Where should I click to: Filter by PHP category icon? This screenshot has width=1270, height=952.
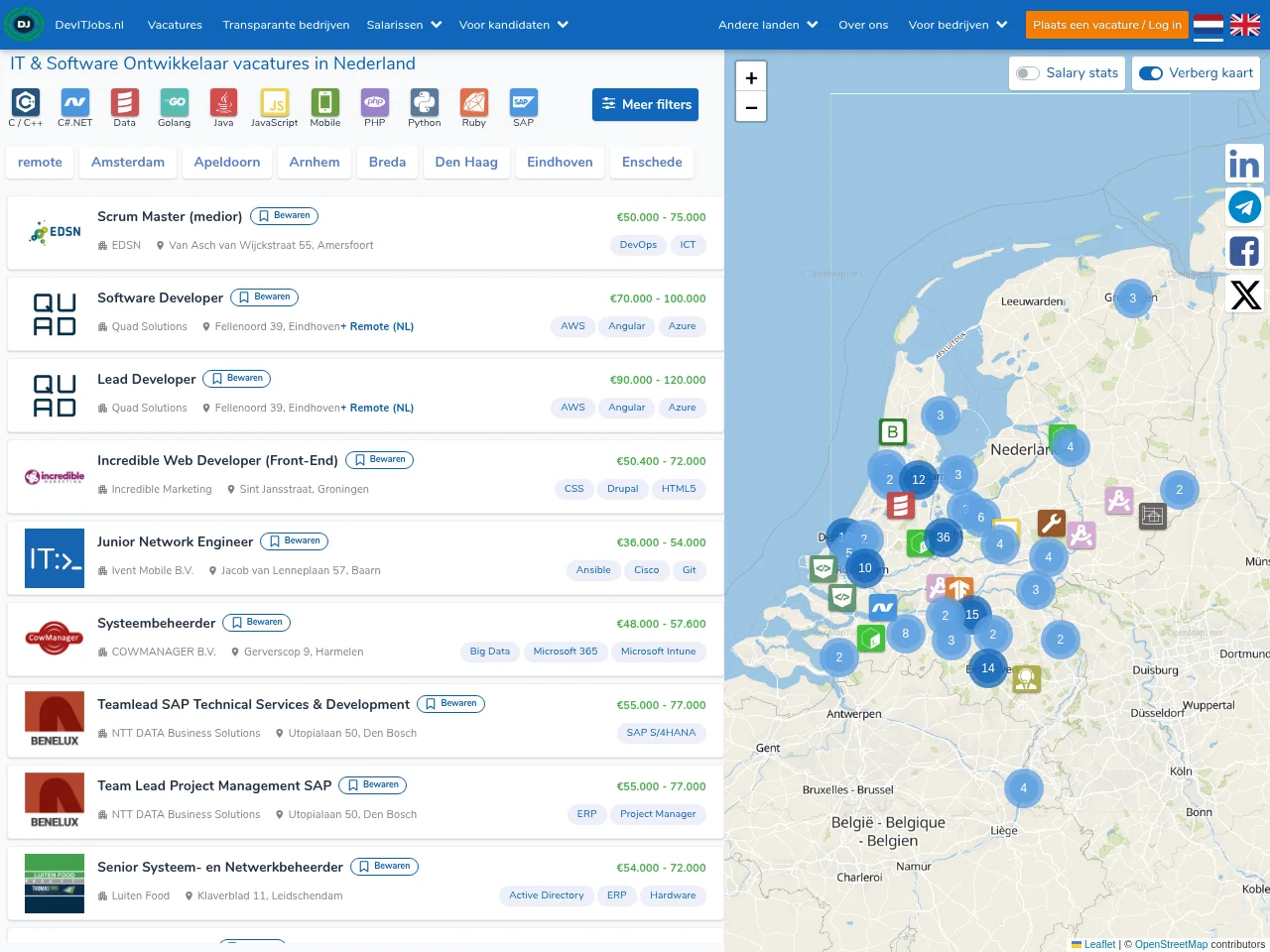pos(374,102)
